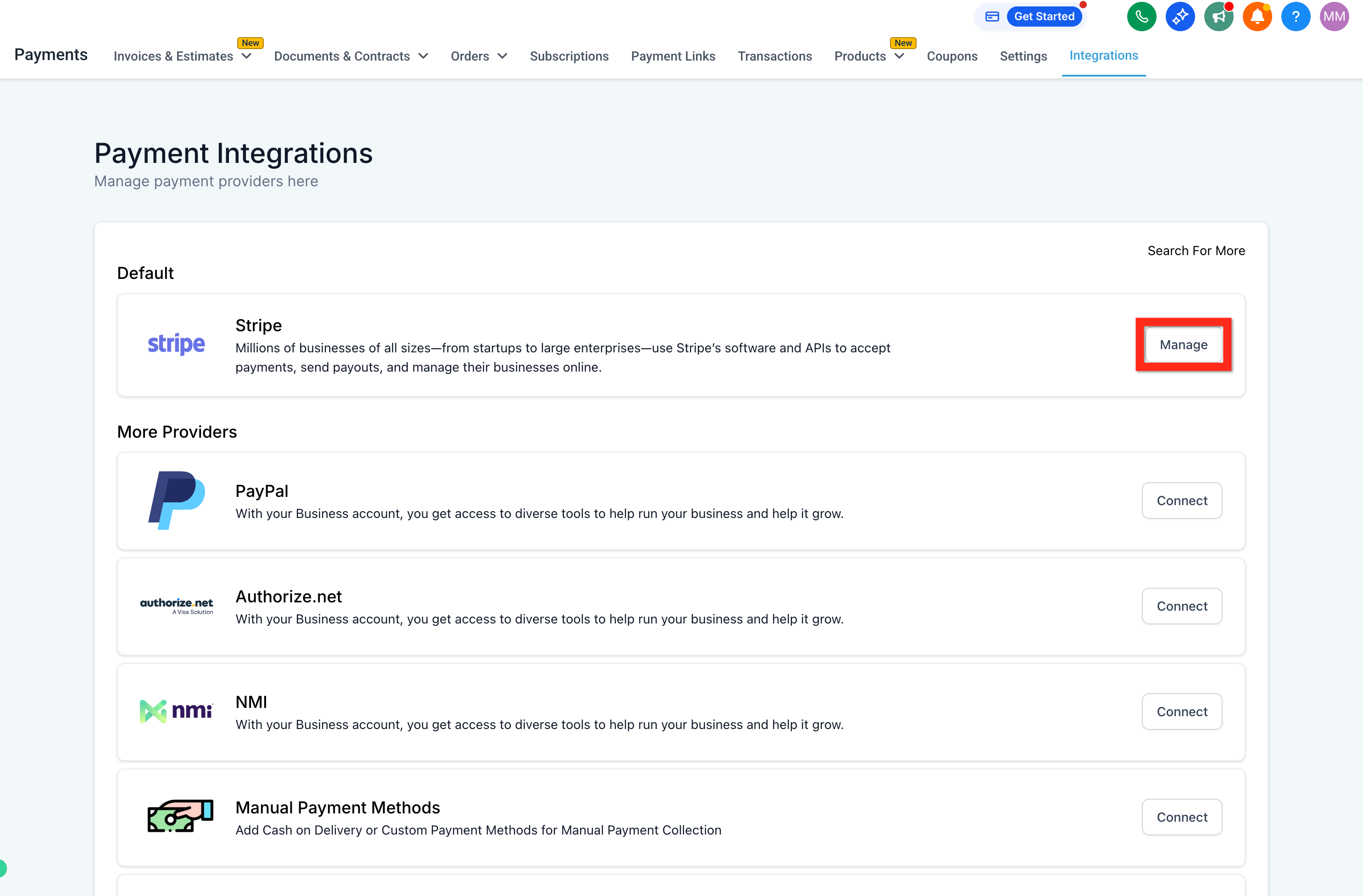Open the orange notifications bell
This screenshot has height=896, width=1363.
[x=1257, y=17]
